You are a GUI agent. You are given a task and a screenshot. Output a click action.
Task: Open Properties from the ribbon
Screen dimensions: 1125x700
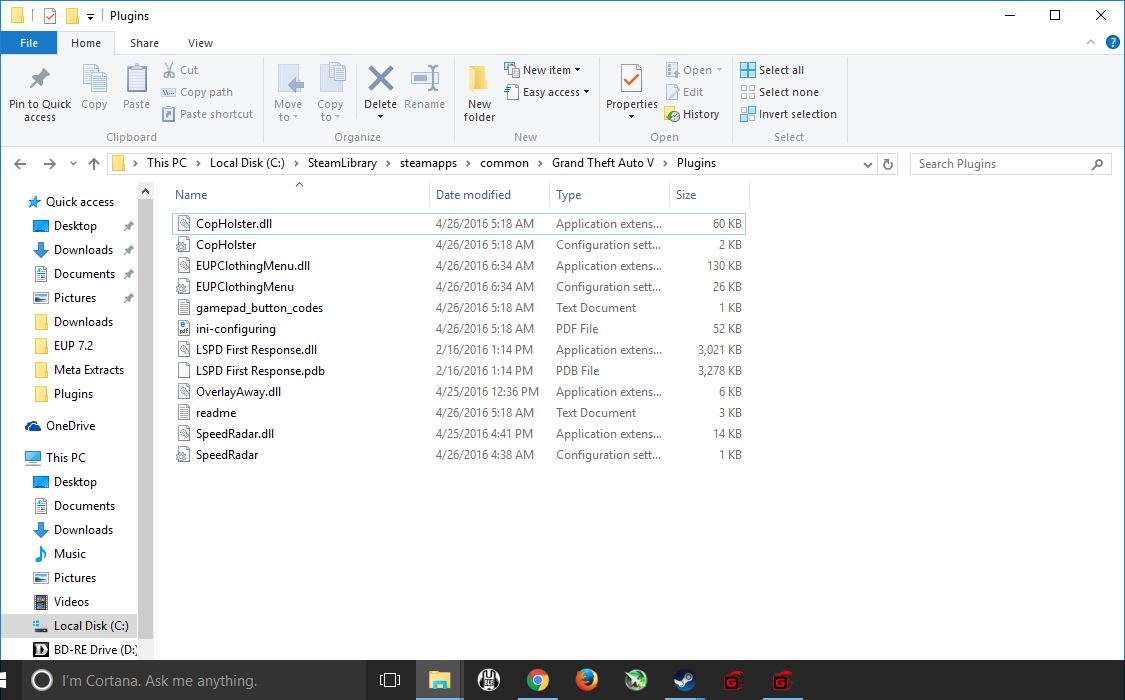(631, 79)
